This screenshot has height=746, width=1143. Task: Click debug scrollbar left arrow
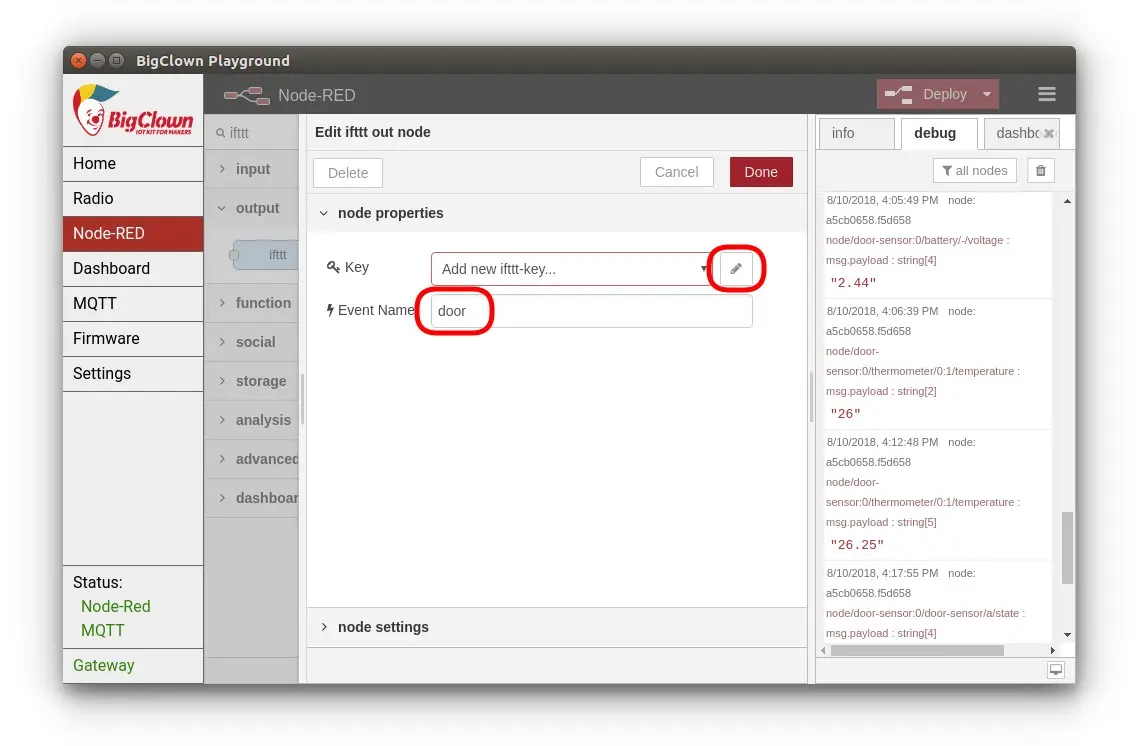point(824,650)
